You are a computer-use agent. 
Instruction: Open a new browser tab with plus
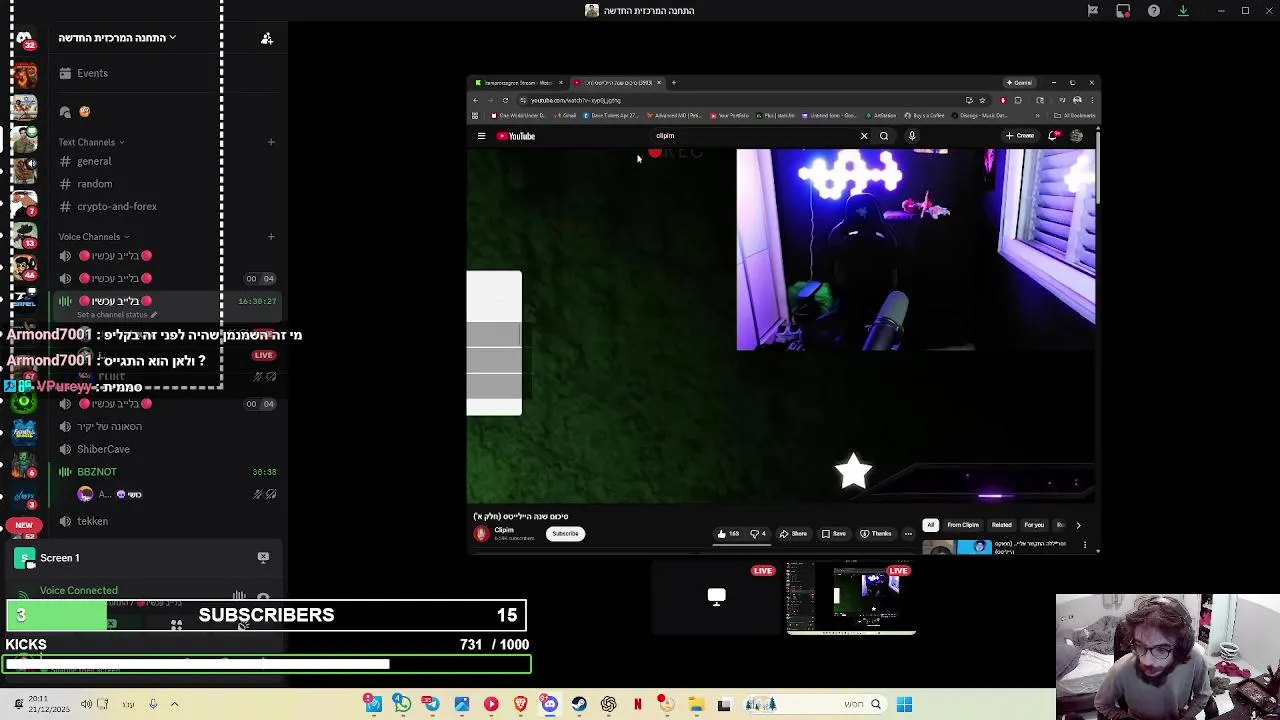pyautogui.click(x=674, y=83)
